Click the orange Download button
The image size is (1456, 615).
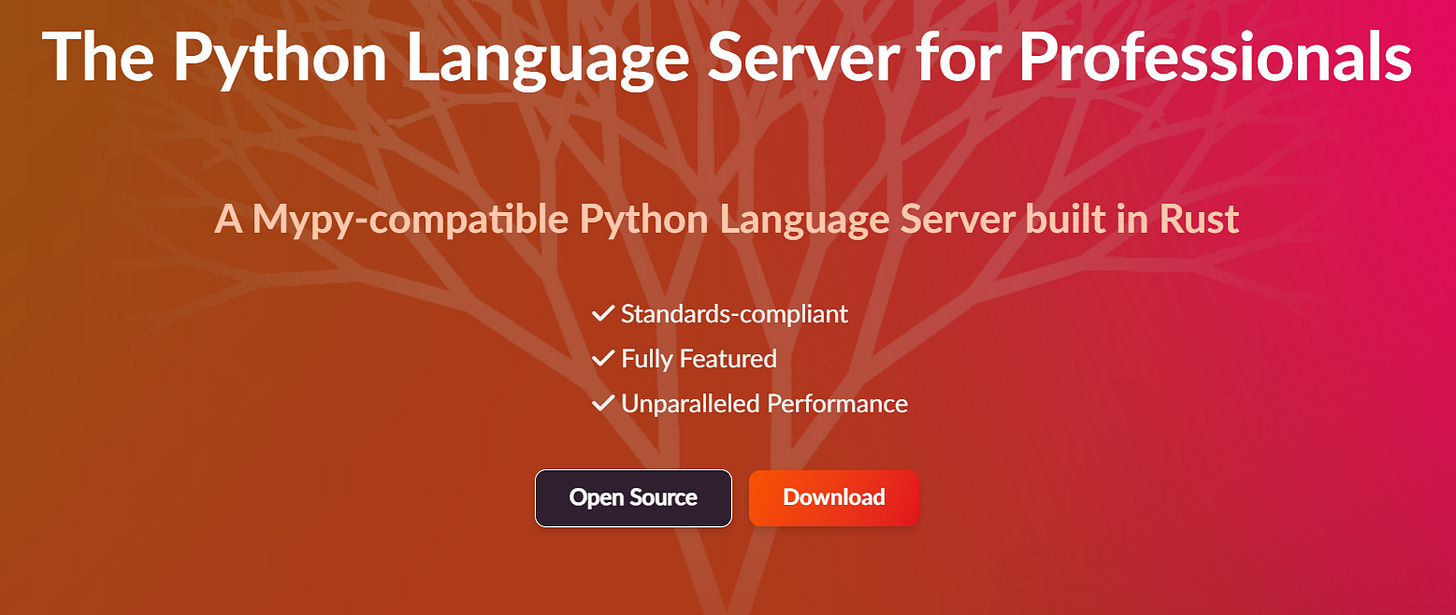pyautogui.click(x=834, y=498)
